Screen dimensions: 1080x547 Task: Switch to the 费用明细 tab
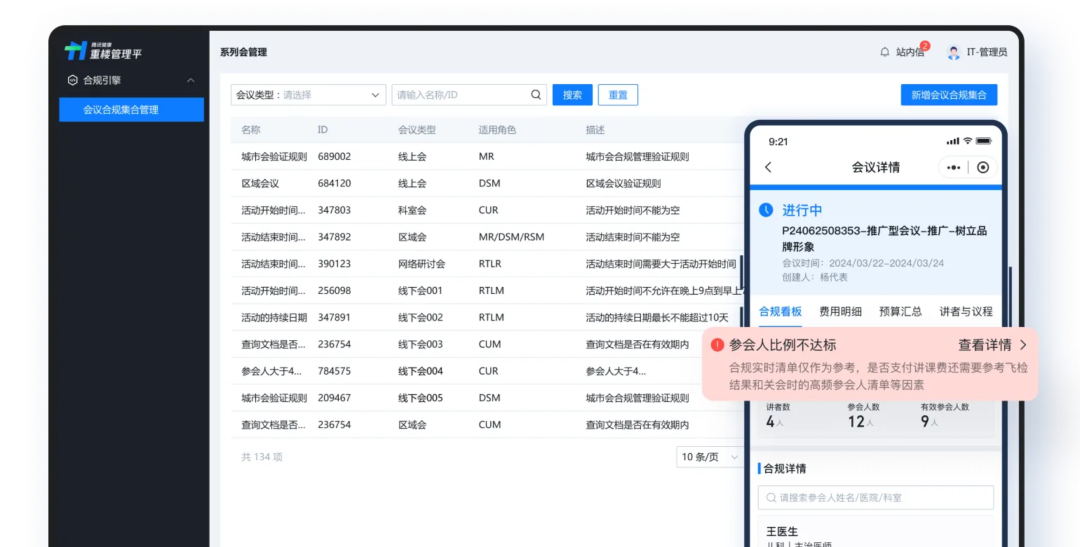tap(840, 311)
